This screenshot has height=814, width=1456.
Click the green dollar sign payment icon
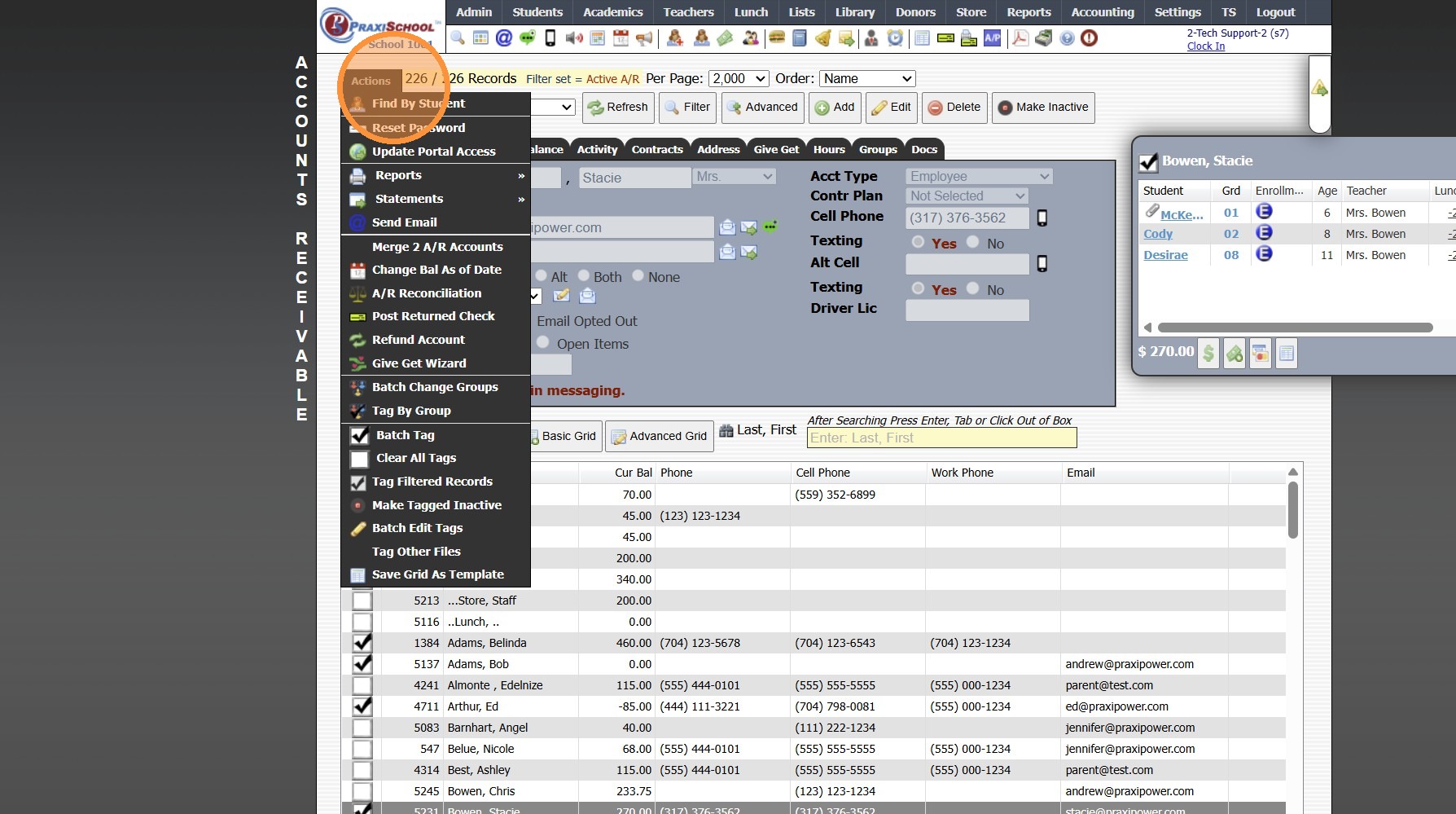pos(1208,353)
